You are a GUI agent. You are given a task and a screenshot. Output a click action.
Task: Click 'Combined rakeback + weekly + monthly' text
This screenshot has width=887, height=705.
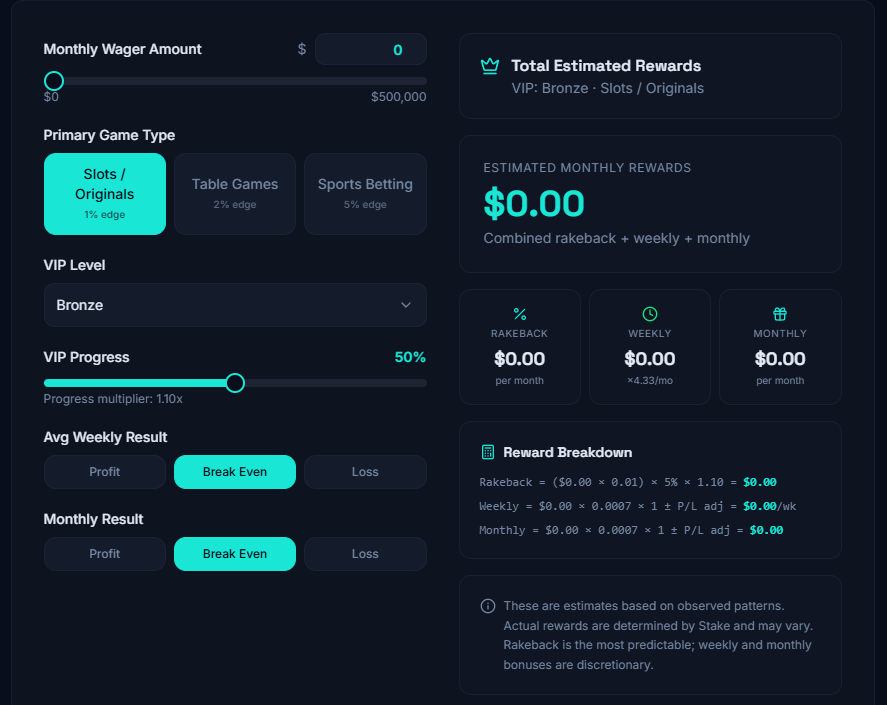click(x=617, y=238)
